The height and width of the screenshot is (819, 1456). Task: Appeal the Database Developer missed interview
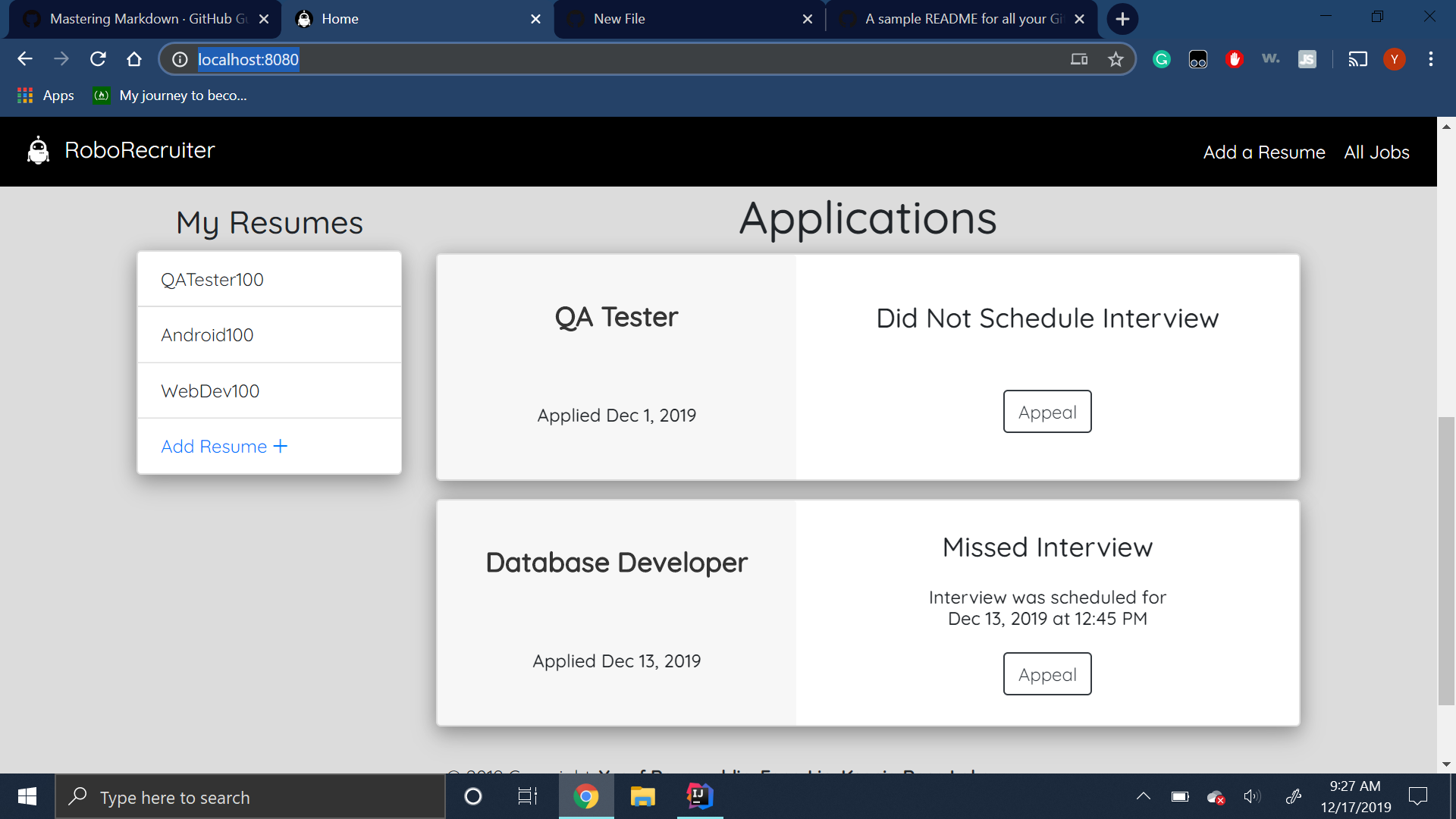(x=1047, y=674)
